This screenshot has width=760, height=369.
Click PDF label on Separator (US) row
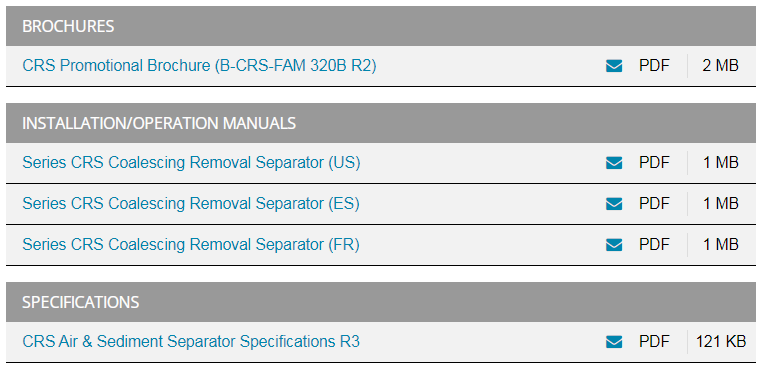tap(654, 163)
